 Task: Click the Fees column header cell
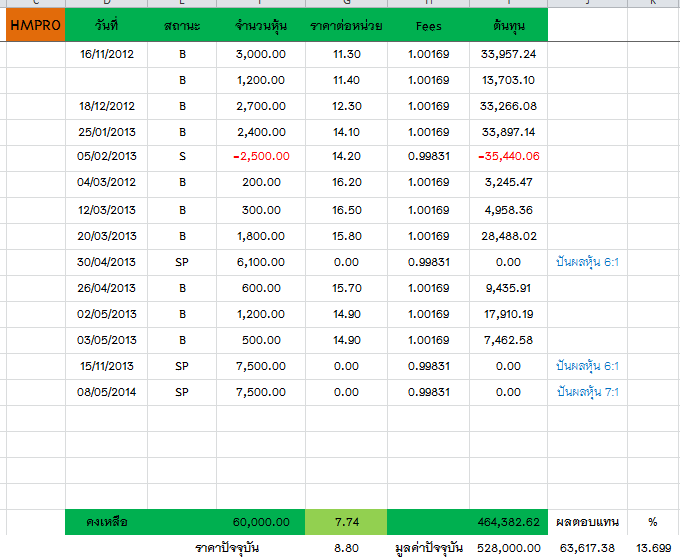click(428, 25)
